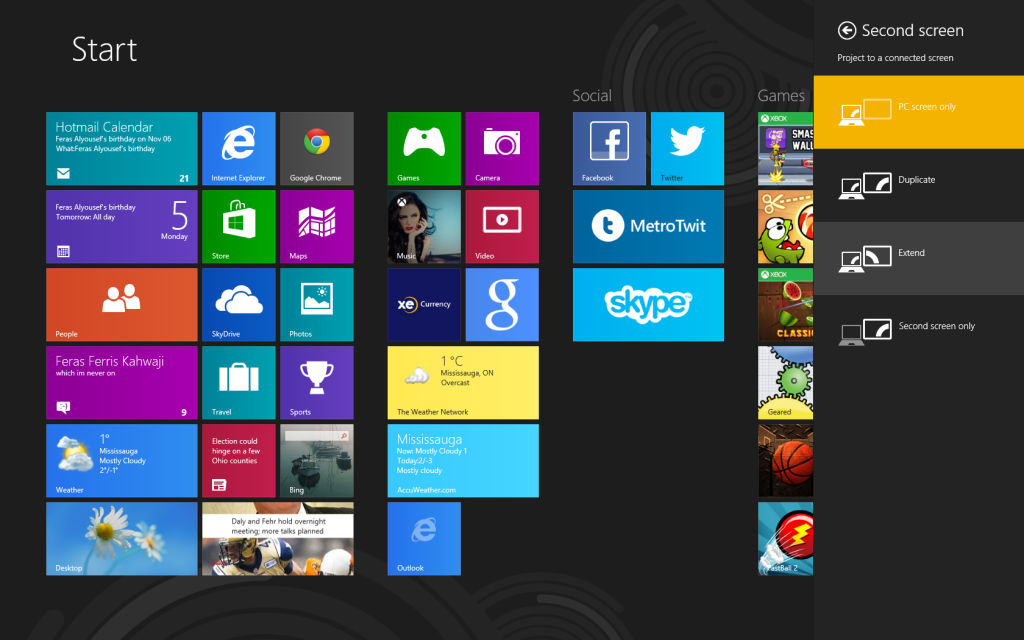Image resolution: width=1024 pixels, height=640 pixels.
Task: Launch Google Chrome from its tile
Action: [x=317, y=148]
